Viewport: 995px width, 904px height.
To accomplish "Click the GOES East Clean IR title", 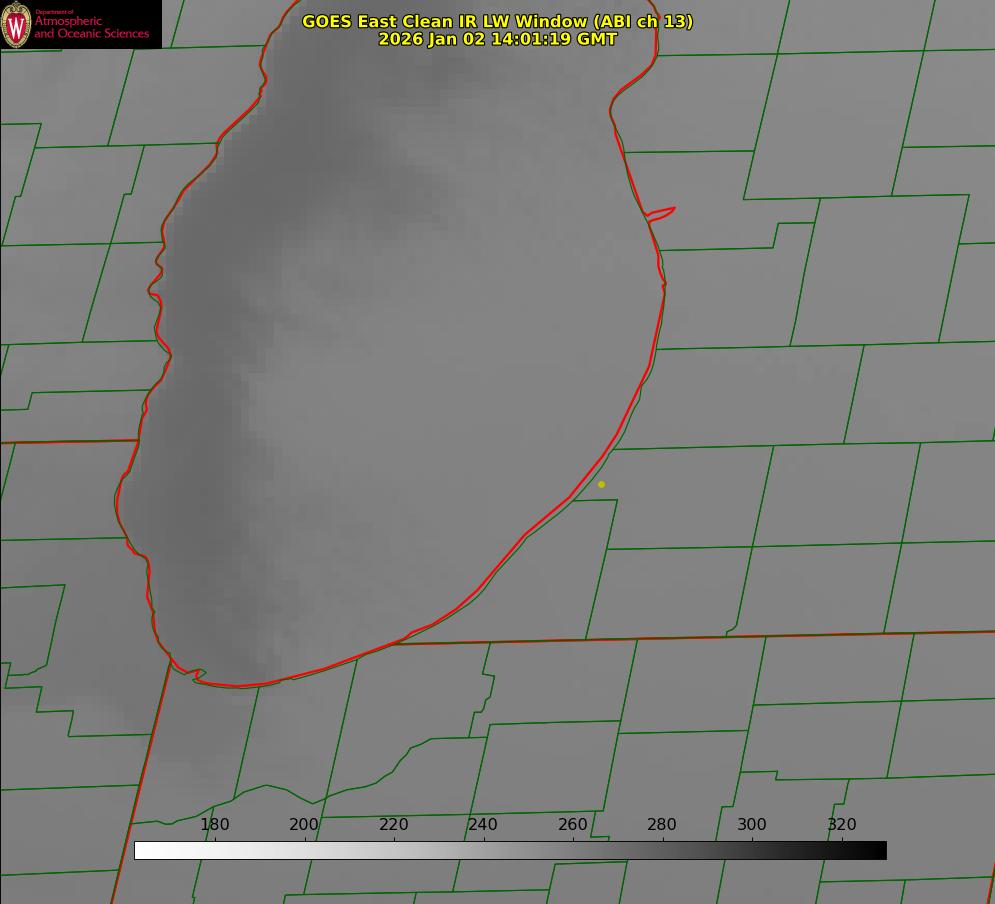I will point(497,21).
